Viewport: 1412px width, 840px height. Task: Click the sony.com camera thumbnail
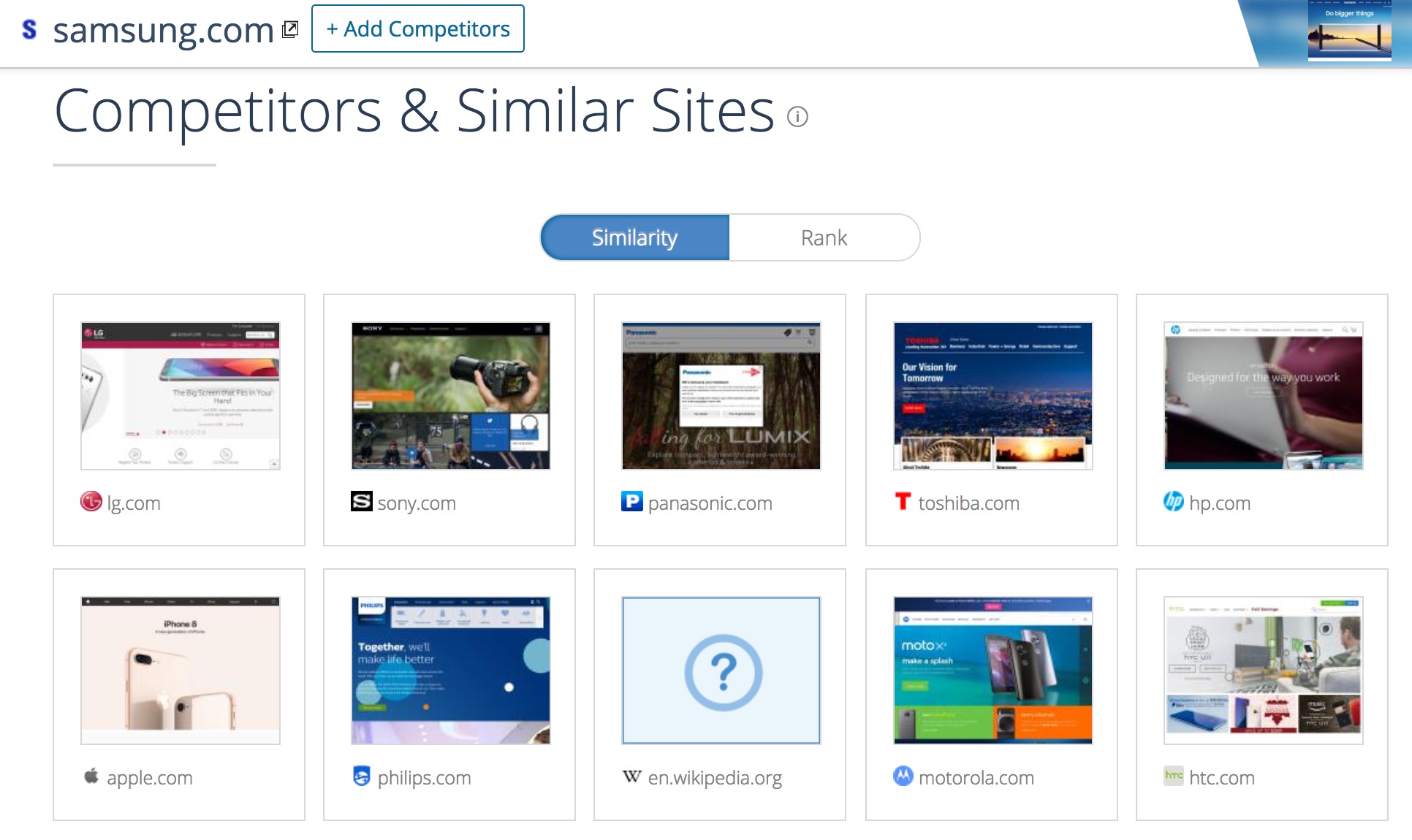click(451, 396)
